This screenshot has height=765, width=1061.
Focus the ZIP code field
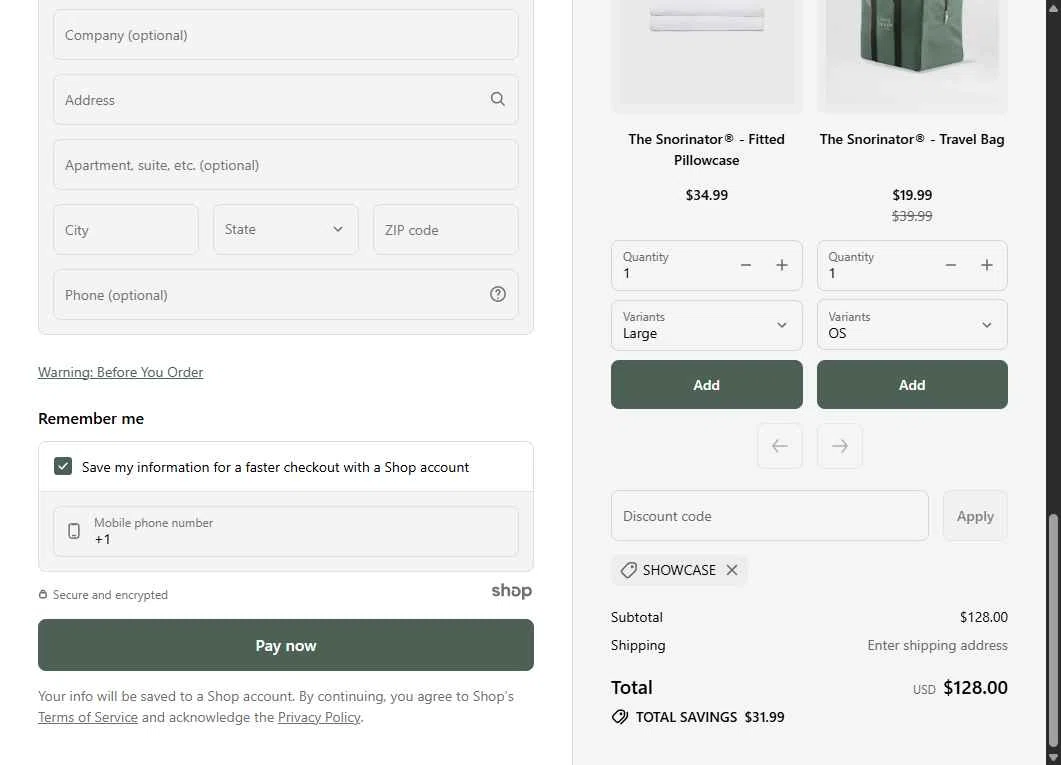[445, 230]
